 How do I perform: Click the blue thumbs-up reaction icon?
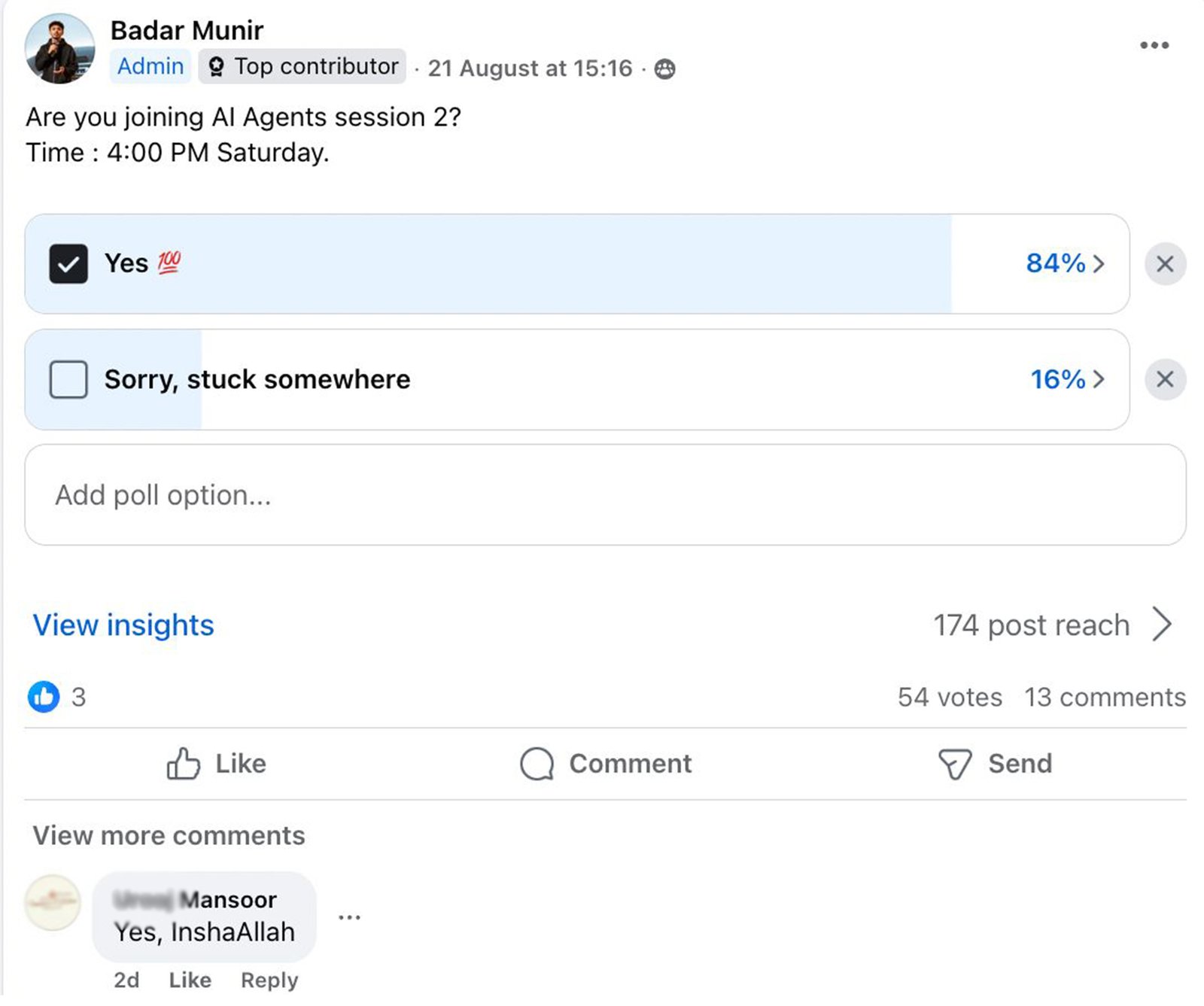pos(44,697)
